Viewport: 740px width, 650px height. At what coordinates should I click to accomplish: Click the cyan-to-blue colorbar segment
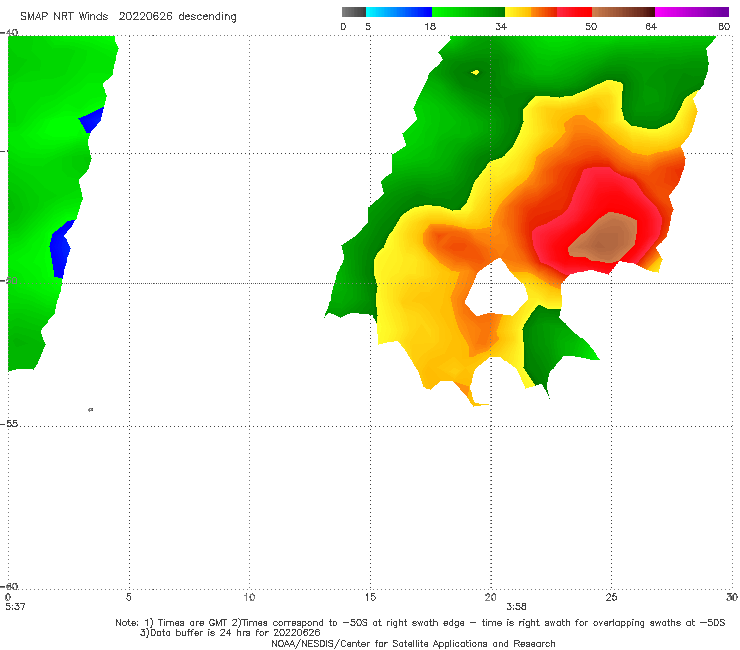399,12
